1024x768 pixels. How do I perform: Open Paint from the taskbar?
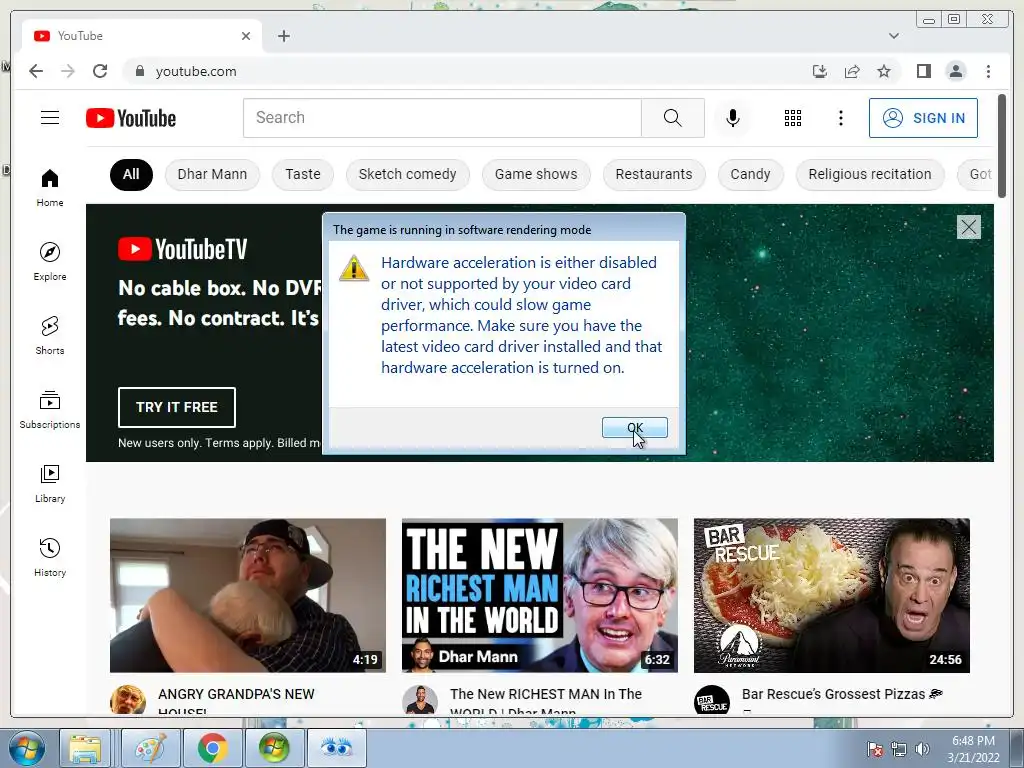[x=150, y=748]
